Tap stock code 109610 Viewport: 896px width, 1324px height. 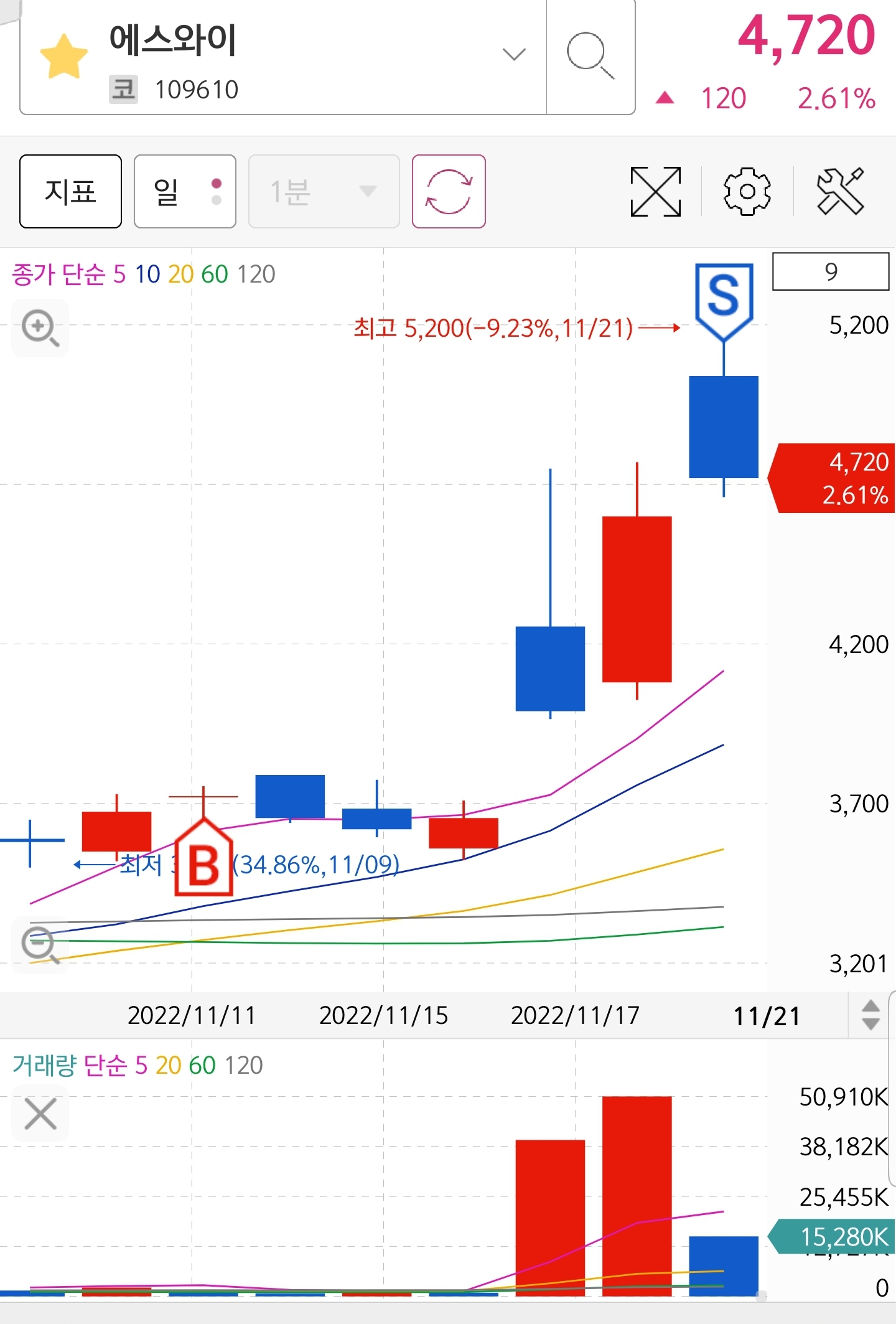[x=197, y=90]
